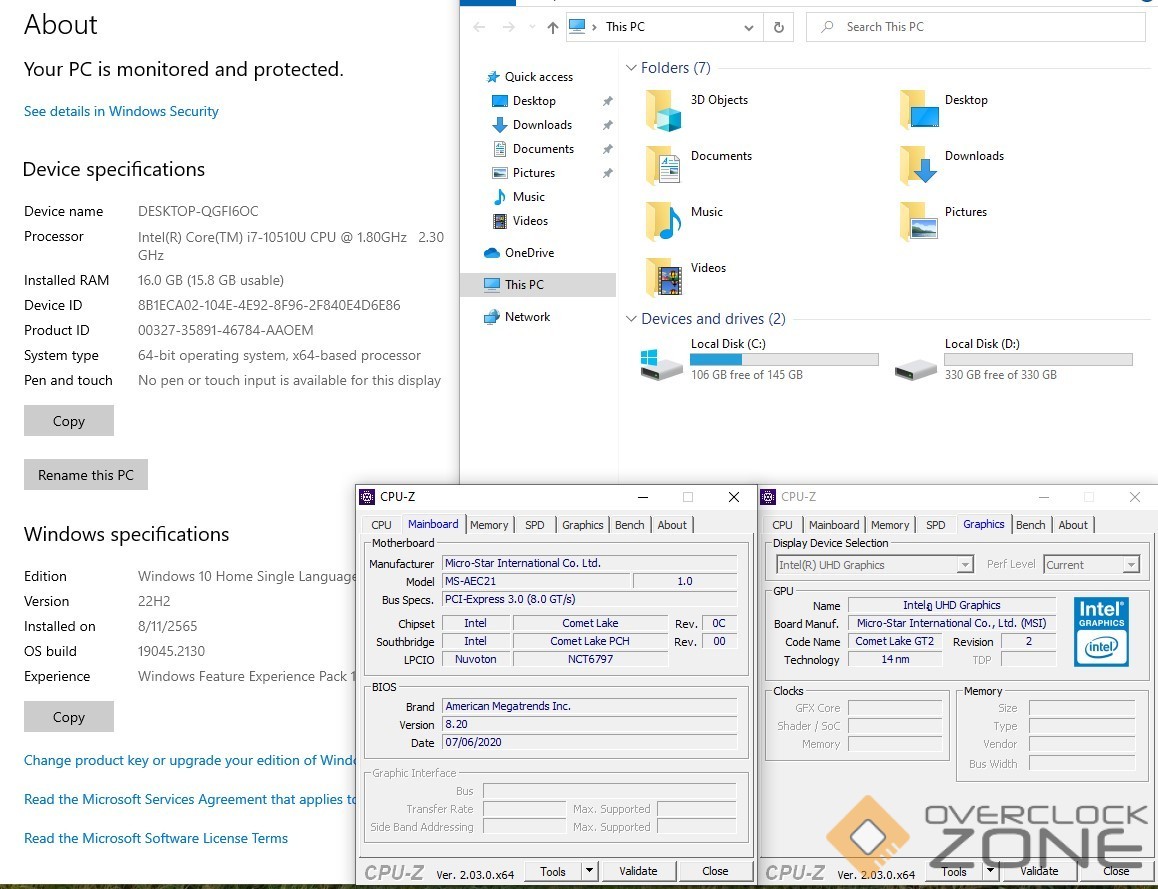Click Validate button in Mainboard CPU-Z window
Image resolution: width=1158 pixels, height=889 pixels.
[x=638, y=871]
